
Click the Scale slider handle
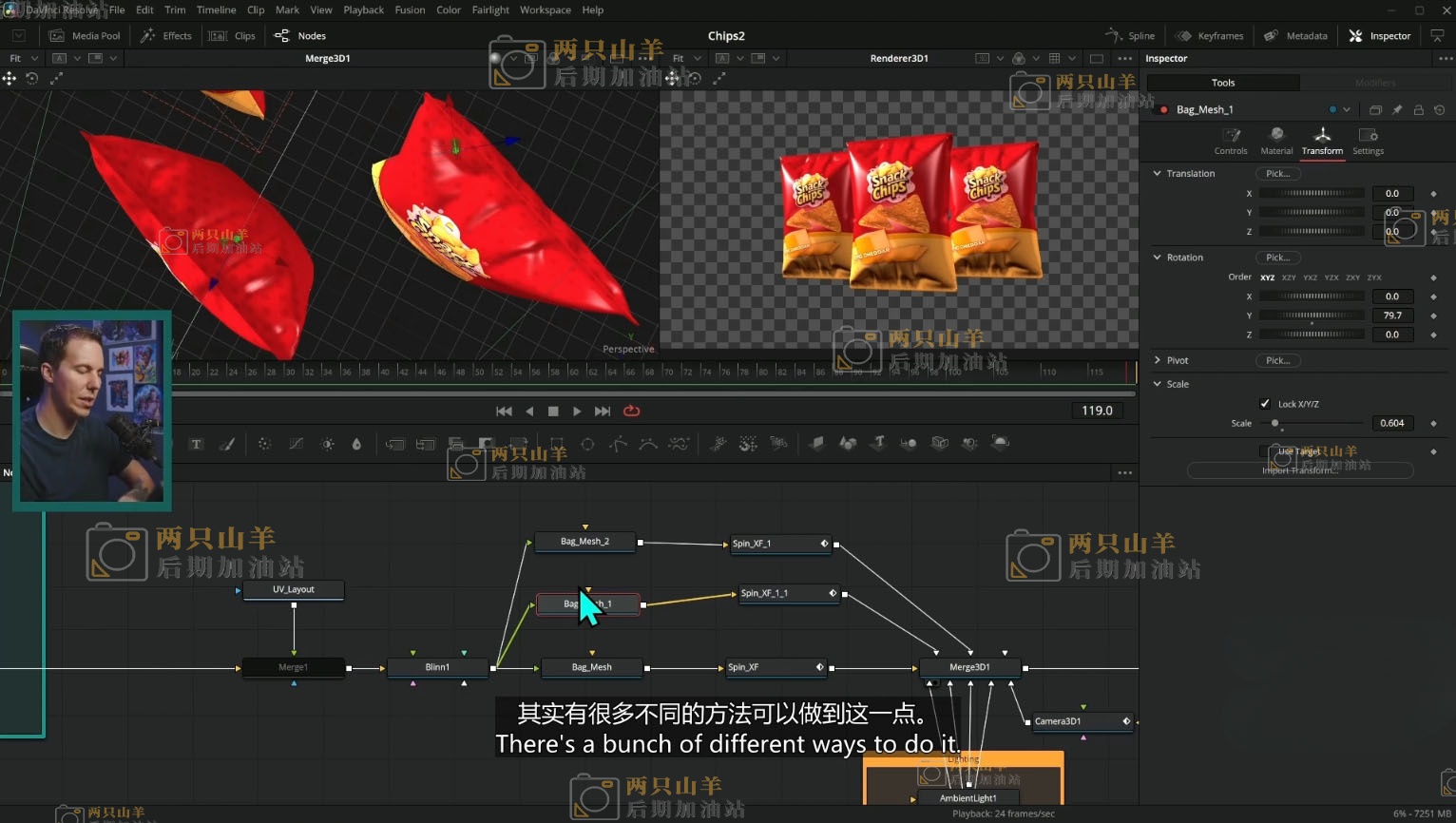point(1275,424)
